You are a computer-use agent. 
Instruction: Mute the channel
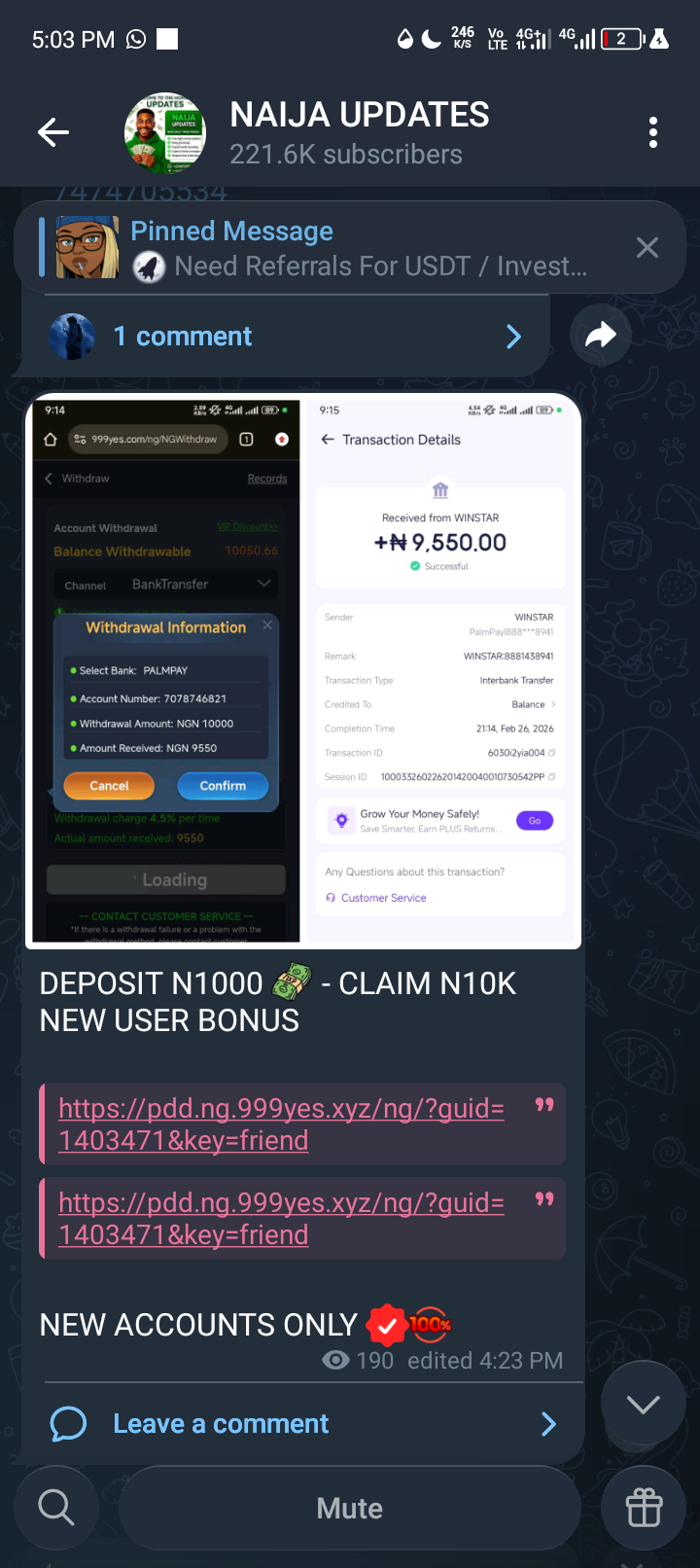350,1509
